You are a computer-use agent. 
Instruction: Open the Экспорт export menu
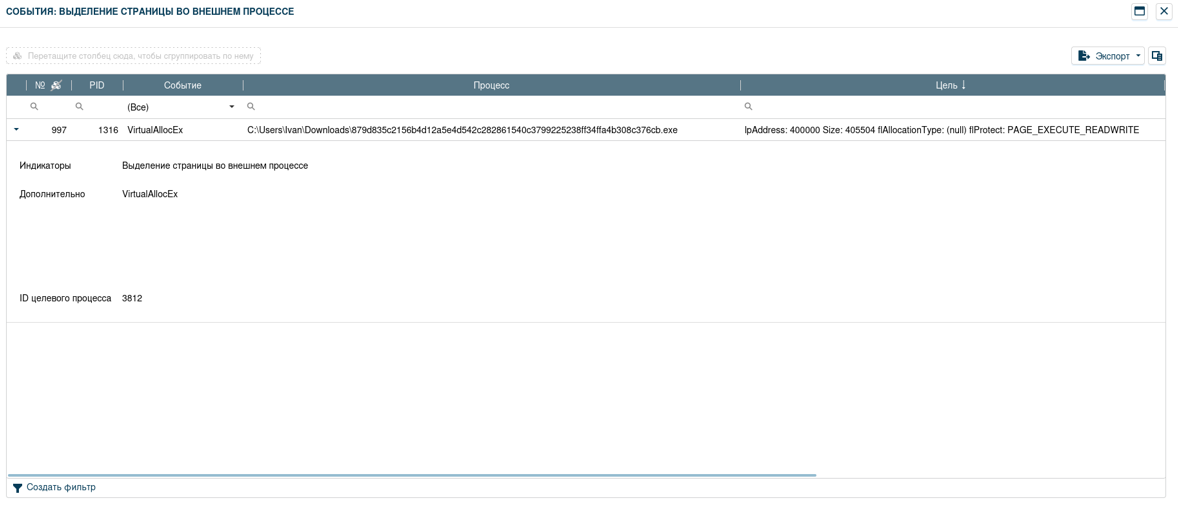click(1107, 56)
